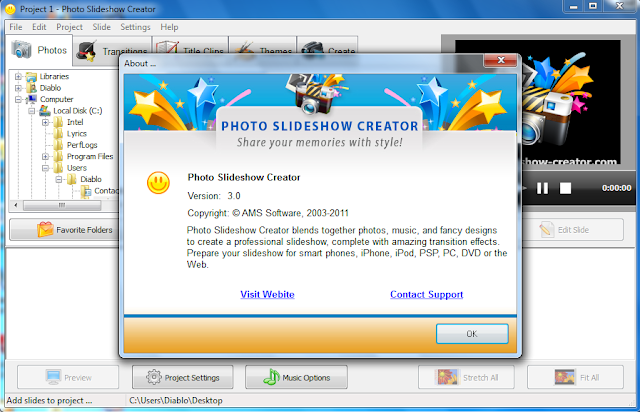
Task: Click the green music note icon
Action: coord(271,377)
